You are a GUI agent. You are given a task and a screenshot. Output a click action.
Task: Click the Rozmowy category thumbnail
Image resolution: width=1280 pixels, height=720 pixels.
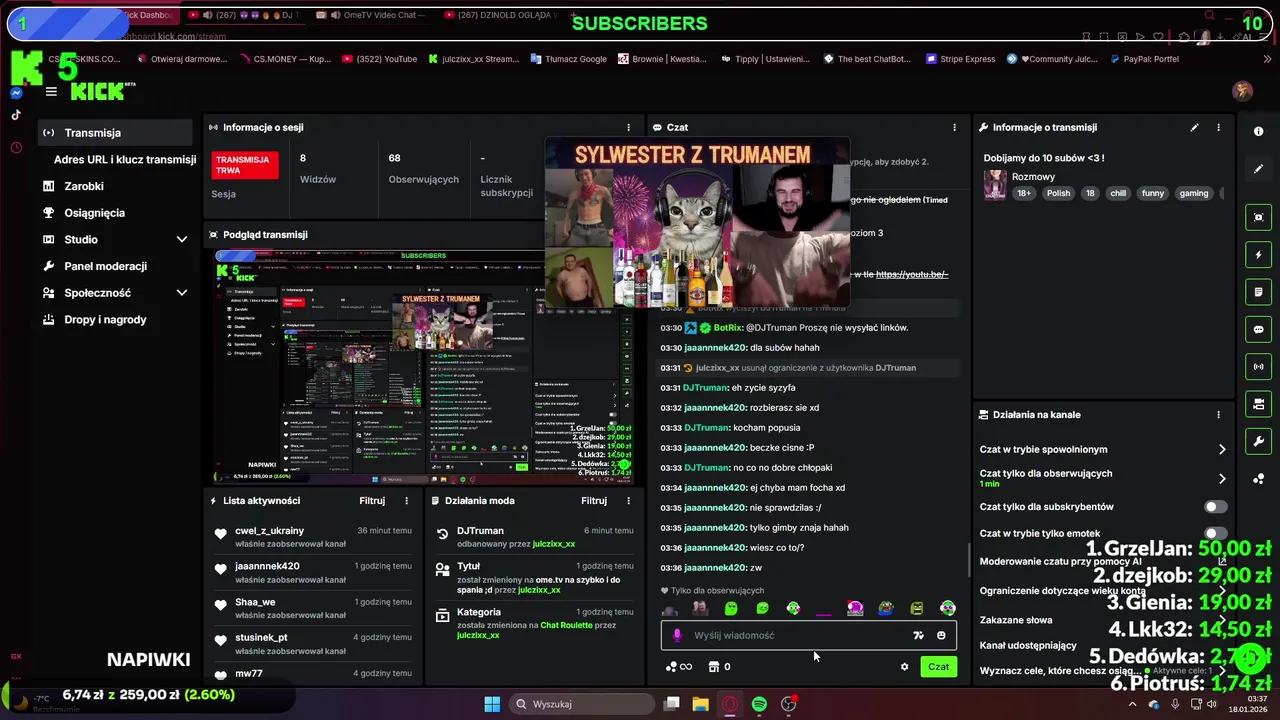[995, 185]
